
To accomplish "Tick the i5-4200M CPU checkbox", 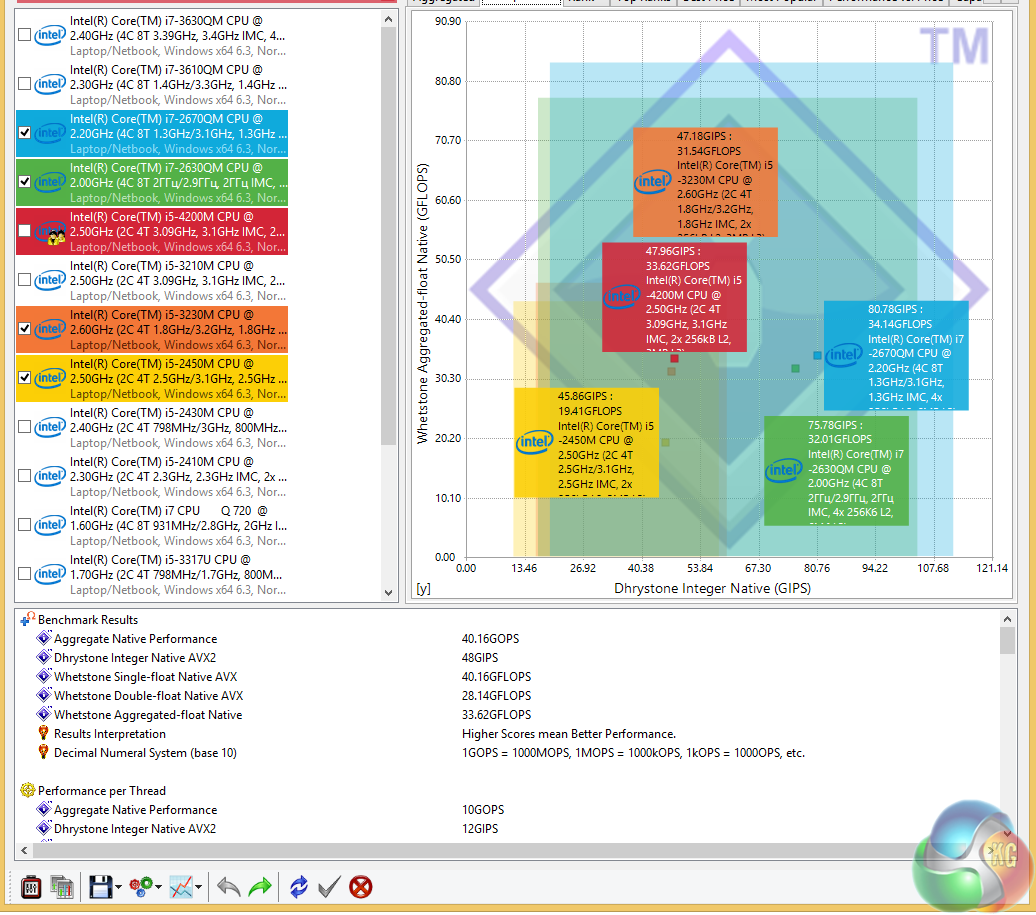I will click(24, 231).
